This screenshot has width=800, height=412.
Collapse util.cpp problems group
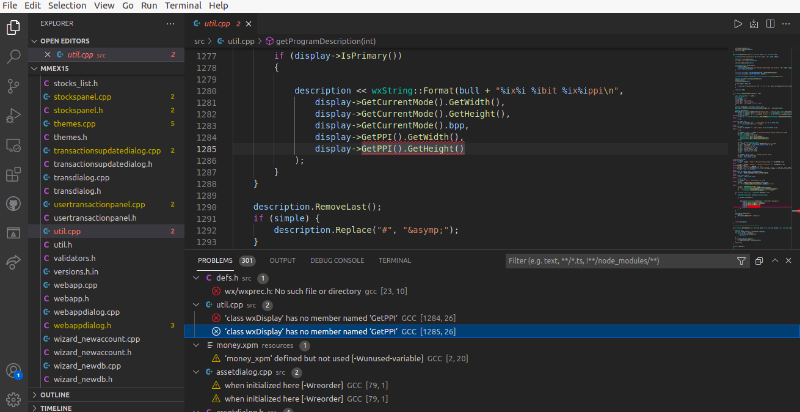point(196,305)
